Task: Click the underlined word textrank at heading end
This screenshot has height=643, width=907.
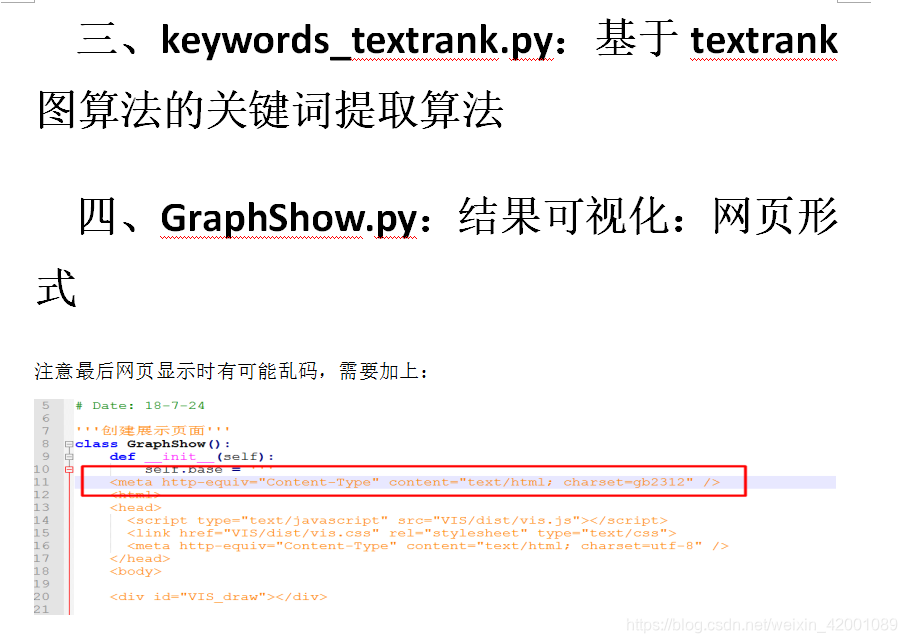Action: pos(764,40)
